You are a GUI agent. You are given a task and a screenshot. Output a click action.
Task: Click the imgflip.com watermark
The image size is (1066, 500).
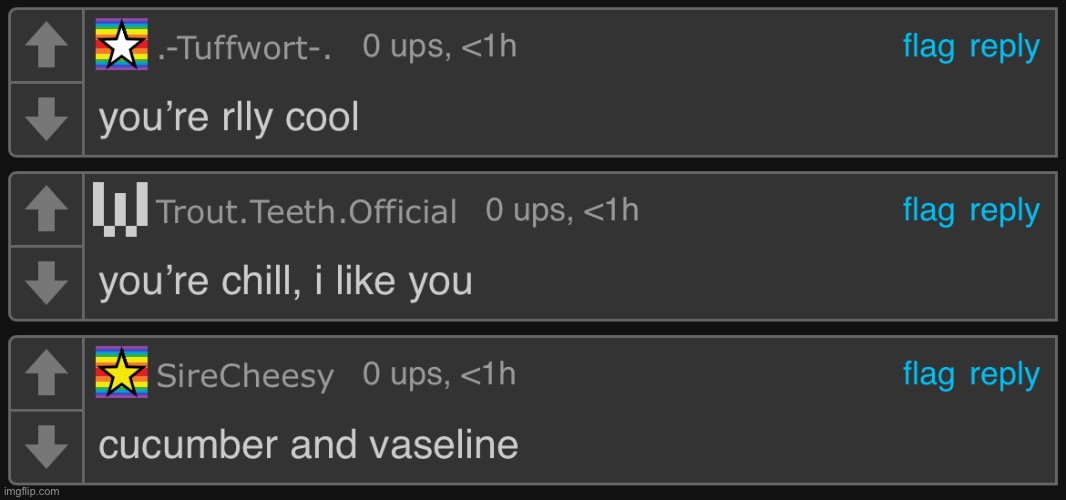click(30, 492)
